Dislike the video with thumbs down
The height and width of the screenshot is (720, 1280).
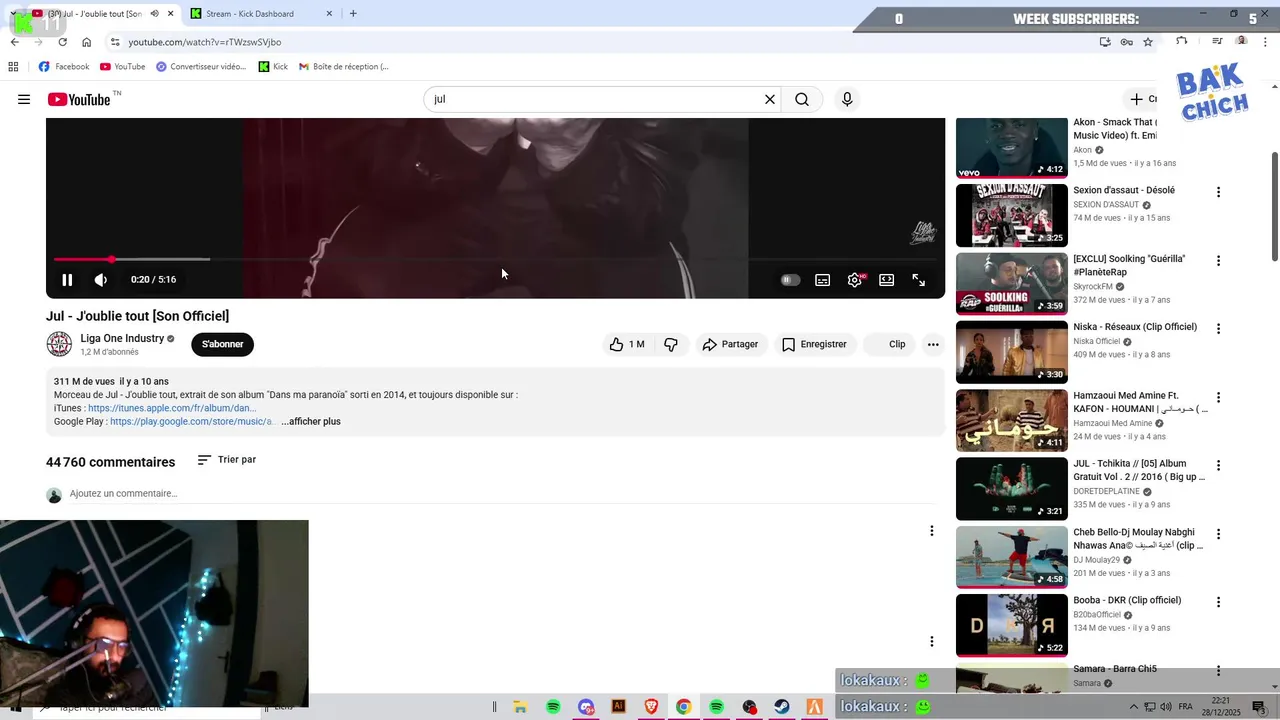[671, 344]
